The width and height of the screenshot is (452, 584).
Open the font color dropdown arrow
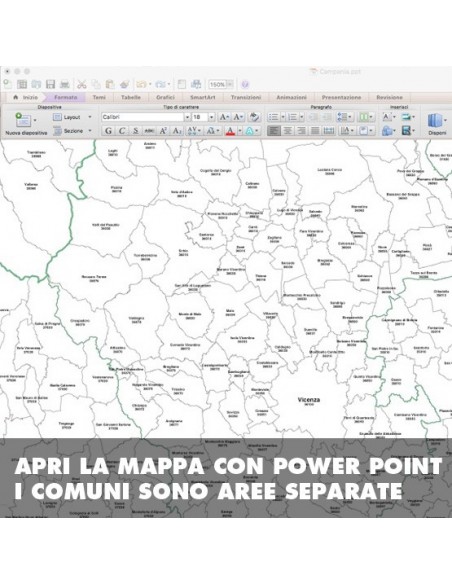(x=240, y=131)
